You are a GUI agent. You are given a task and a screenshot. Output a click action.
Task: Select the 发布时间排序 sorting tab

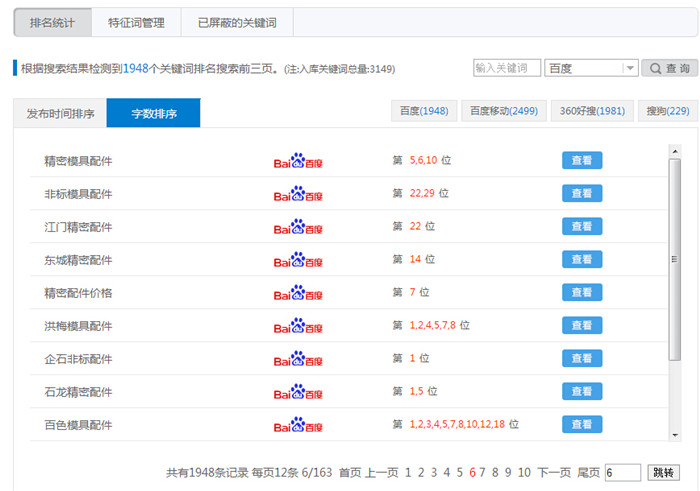tap(60, 114)
